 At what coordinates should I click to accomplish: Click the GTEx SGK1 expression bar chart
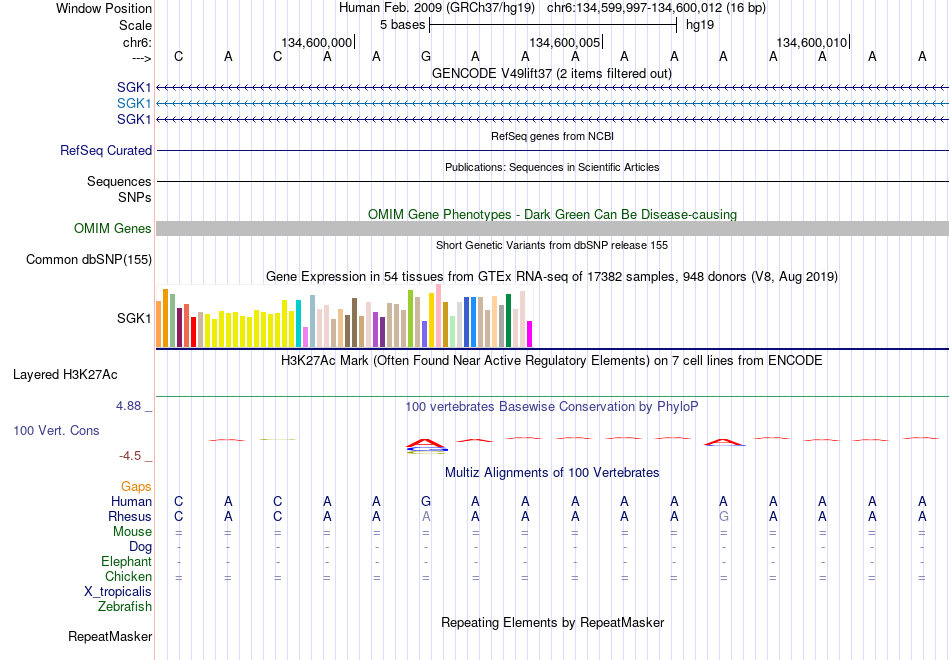pos(344,316)
